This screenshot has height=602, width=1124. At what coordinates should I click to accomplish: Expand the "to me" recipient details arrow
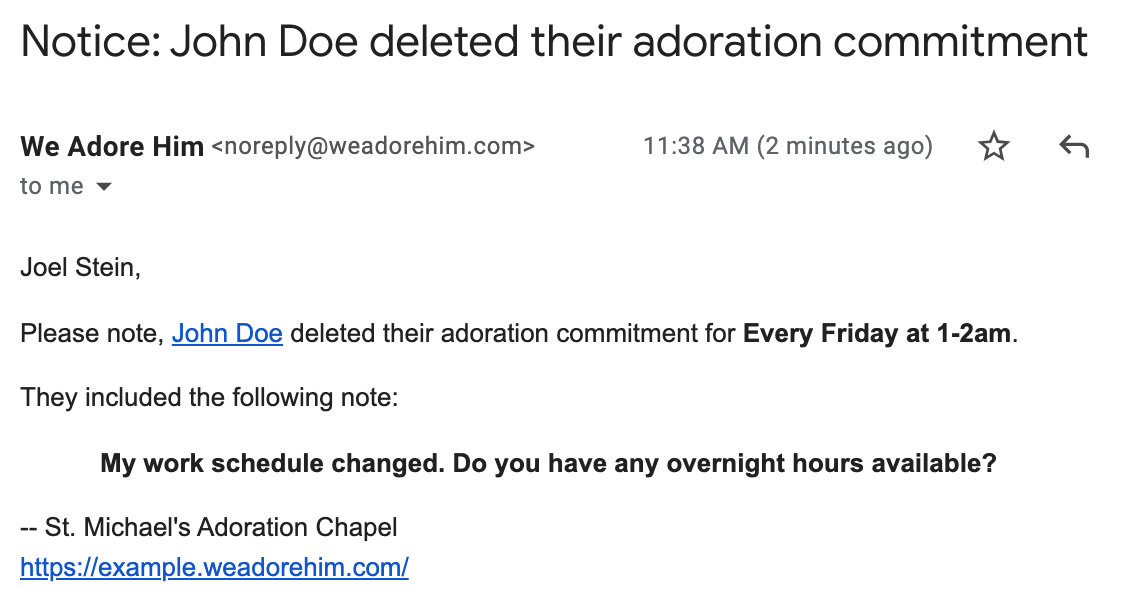click(x=104, y=187)
